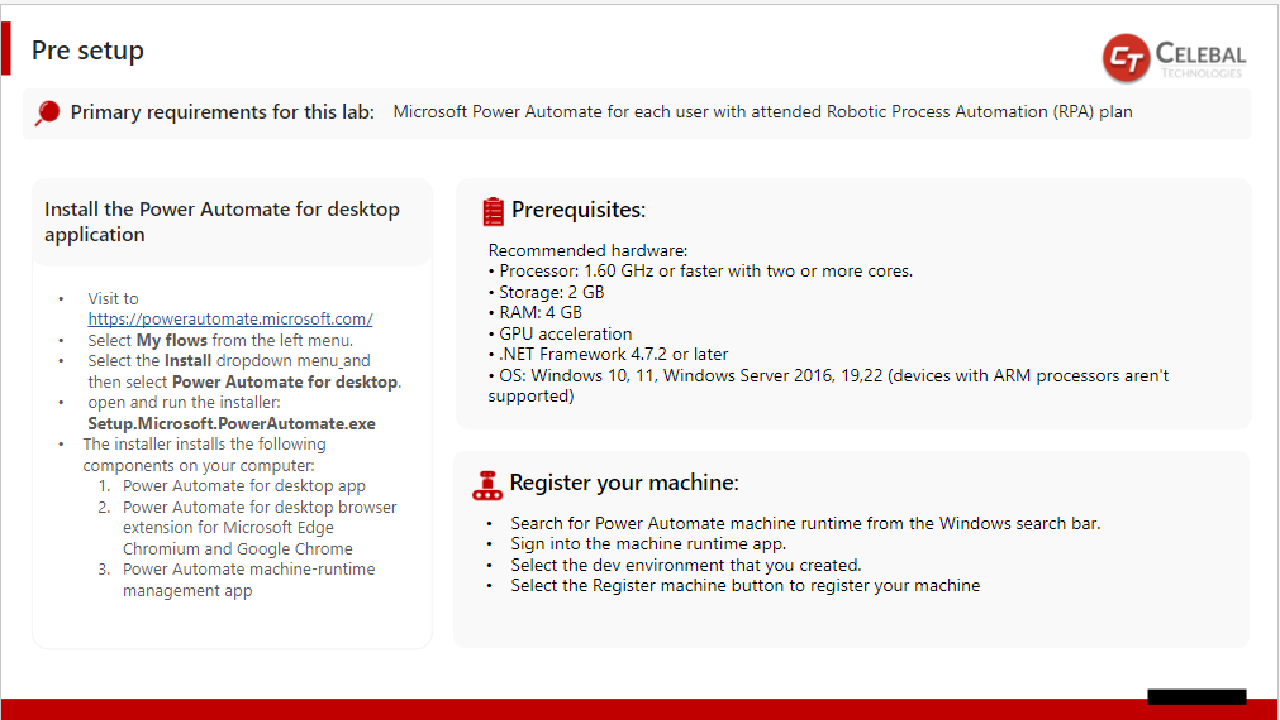Click the 'OS: Windows 10, 11, Windows Server' bullet

(828, 386)
